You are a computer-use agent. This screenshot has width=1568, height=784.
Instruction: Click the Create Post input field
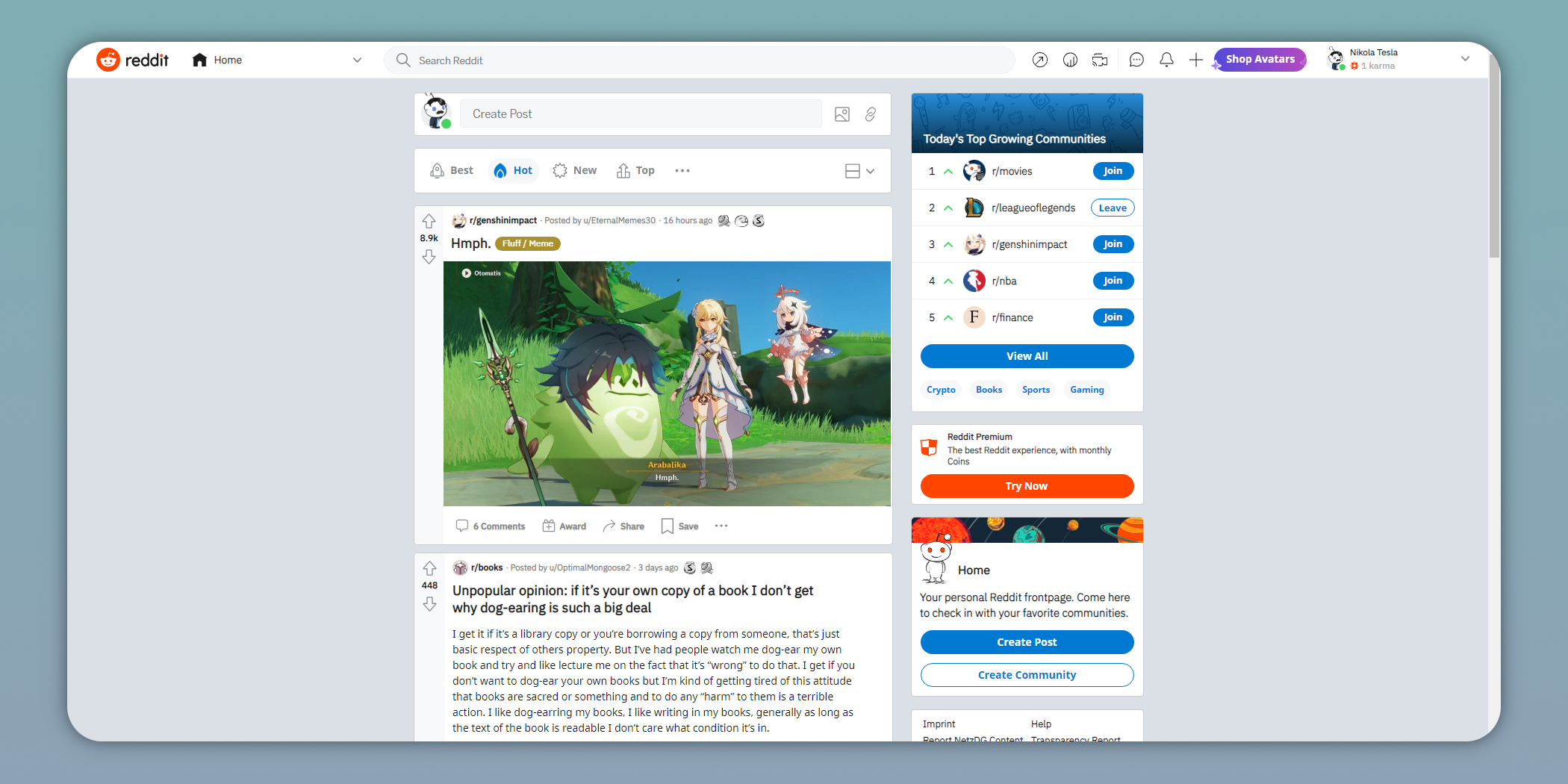point(641,114)
